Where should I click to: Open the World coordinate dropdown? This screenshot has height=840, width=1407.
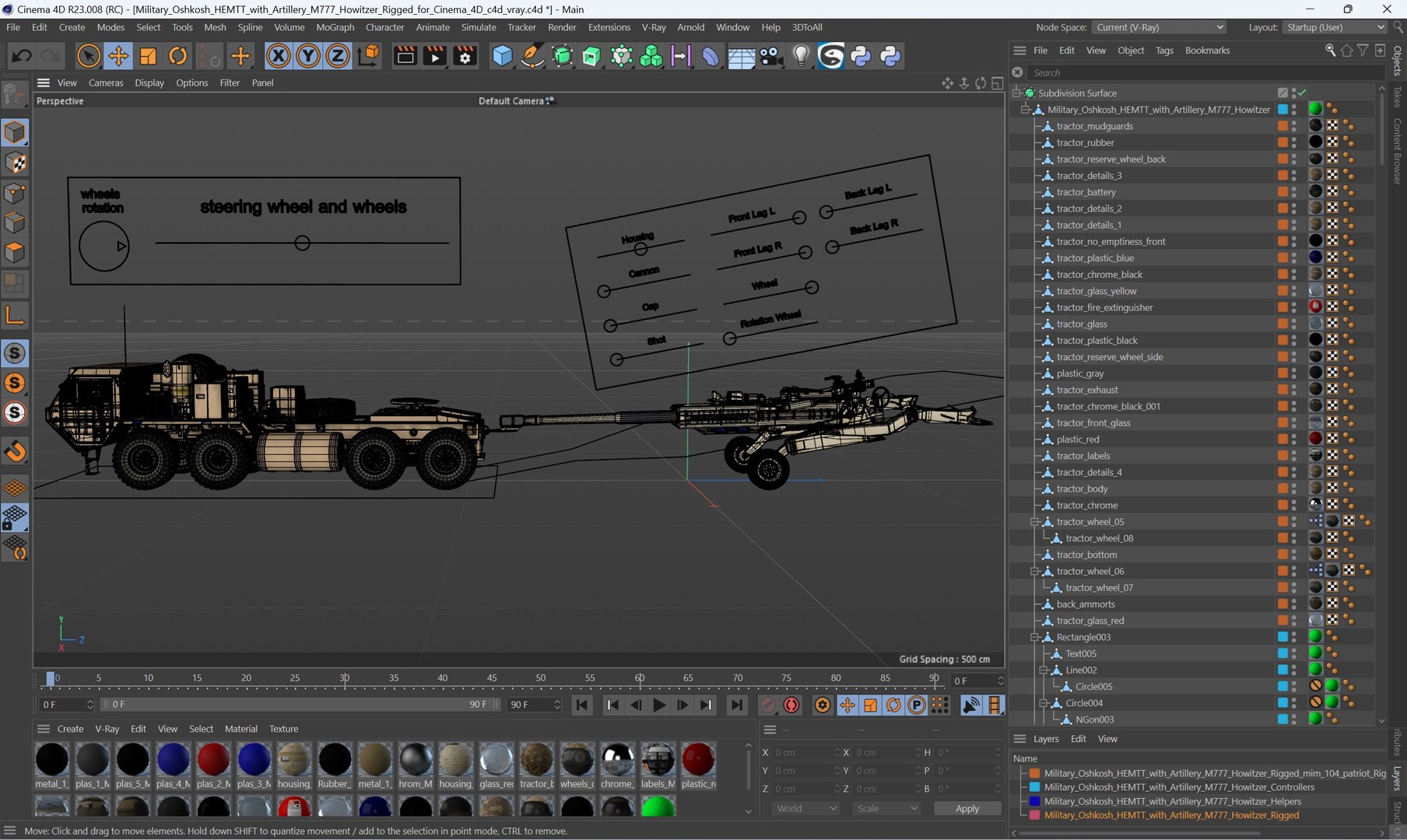point(806,809)
